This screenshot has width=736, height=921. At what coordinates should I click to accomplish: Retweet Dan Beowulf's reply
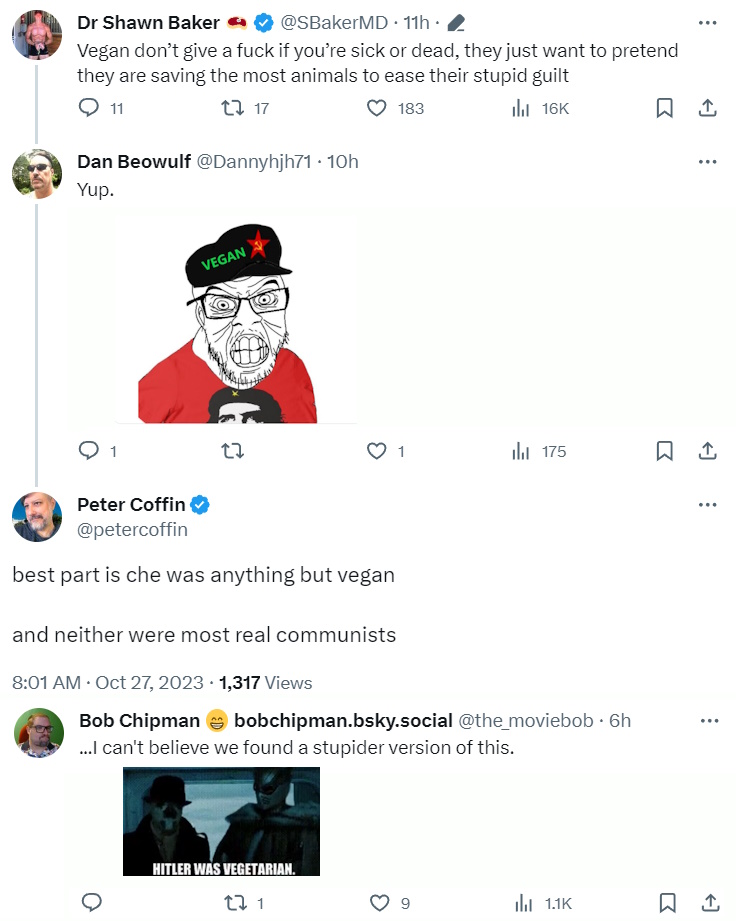pyautogui.click(x=234, y=451)
